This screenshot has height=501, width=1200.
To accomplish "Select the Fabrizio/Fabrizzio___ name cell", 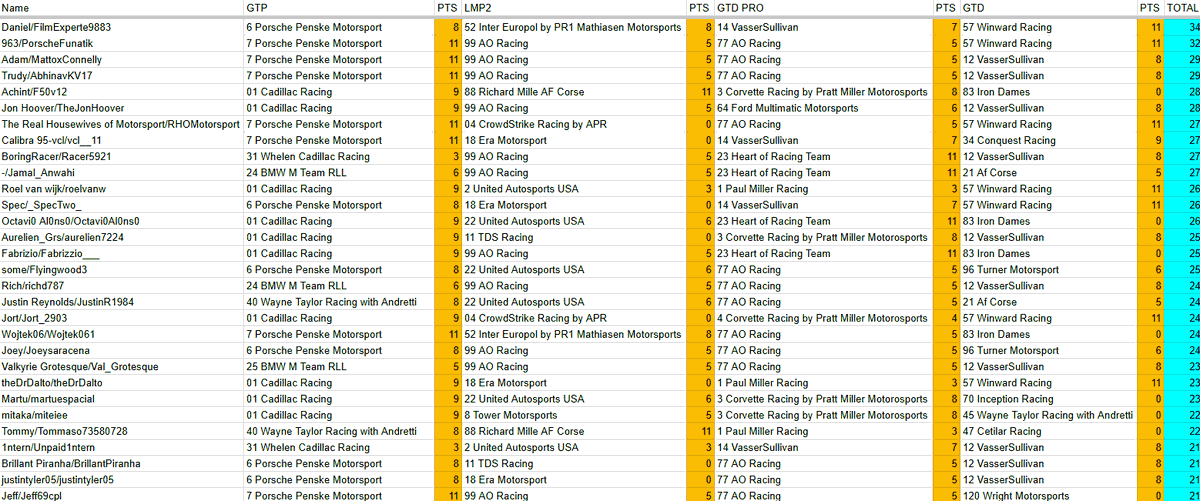I will tap(122, 254).
